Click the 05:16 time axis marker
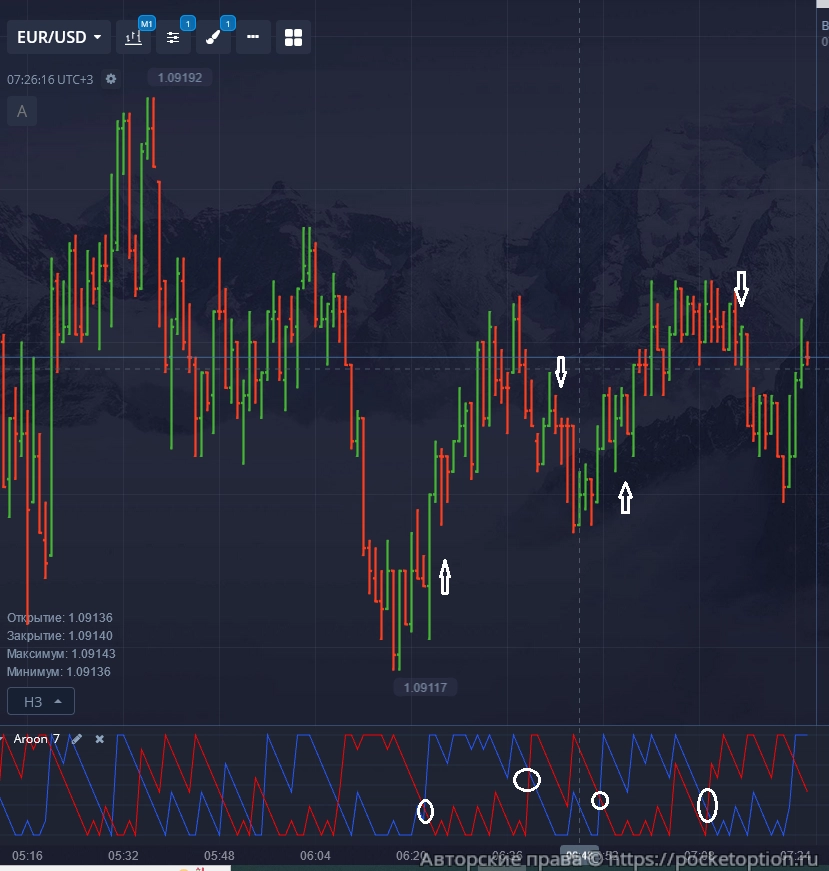The height and width of the screenshot is (871, 829). [27, 856]
